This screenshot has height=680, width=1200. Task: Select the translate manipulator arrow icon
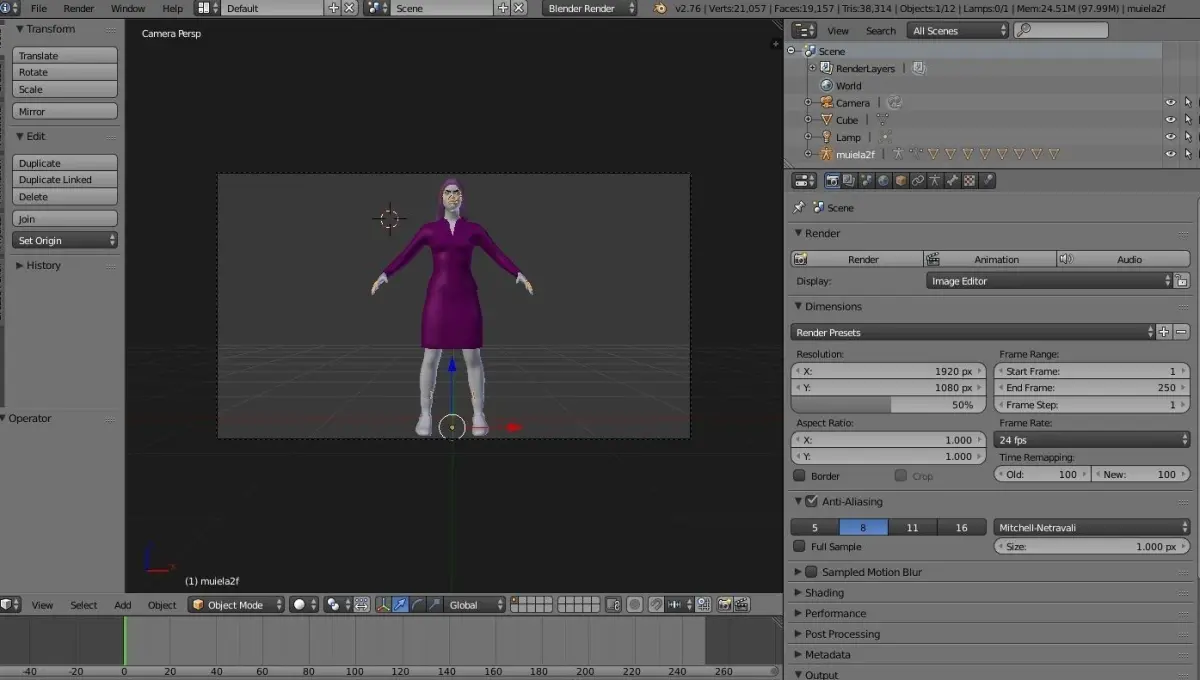[x=400, y=605]
